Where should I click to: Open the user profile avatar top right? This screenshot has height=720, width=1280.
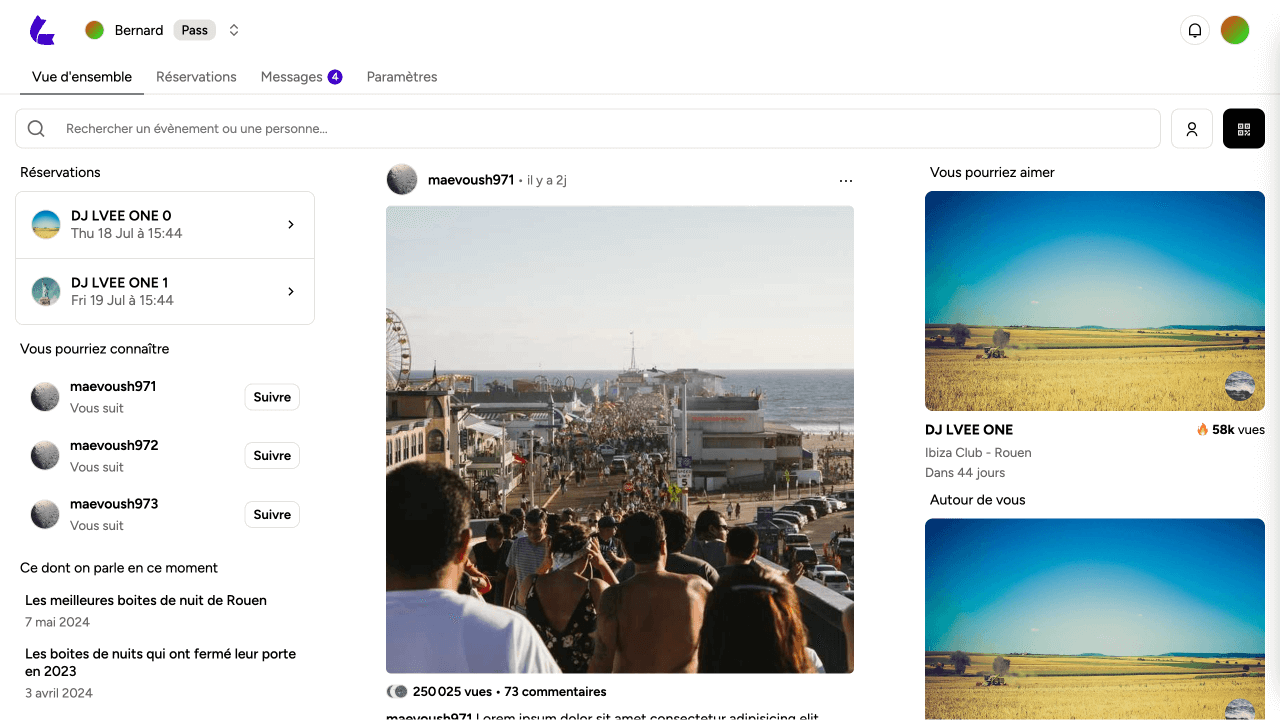click(1234, 30)
